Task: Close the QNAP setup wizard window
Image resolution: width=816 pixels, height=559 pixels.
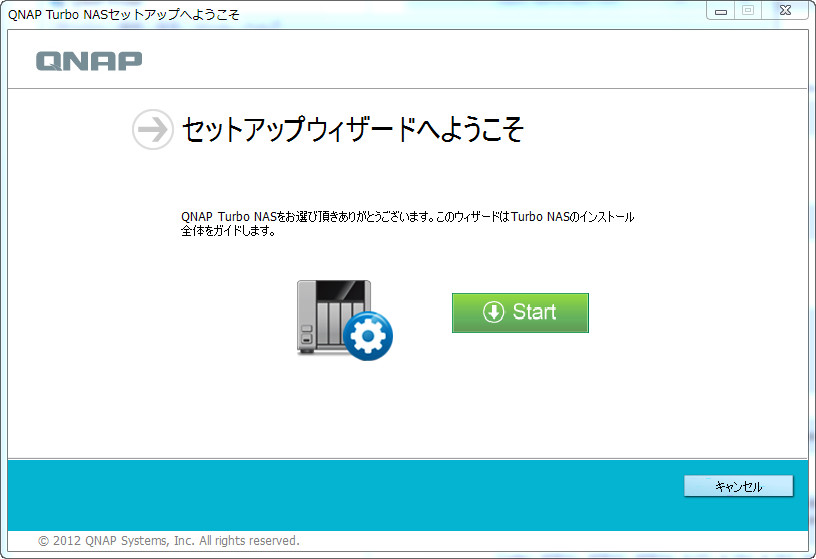Action: 785,11
